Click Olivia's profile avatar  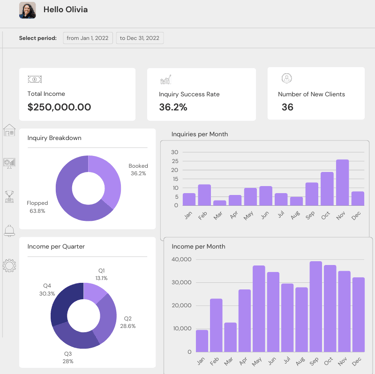[x=27, y=10]
